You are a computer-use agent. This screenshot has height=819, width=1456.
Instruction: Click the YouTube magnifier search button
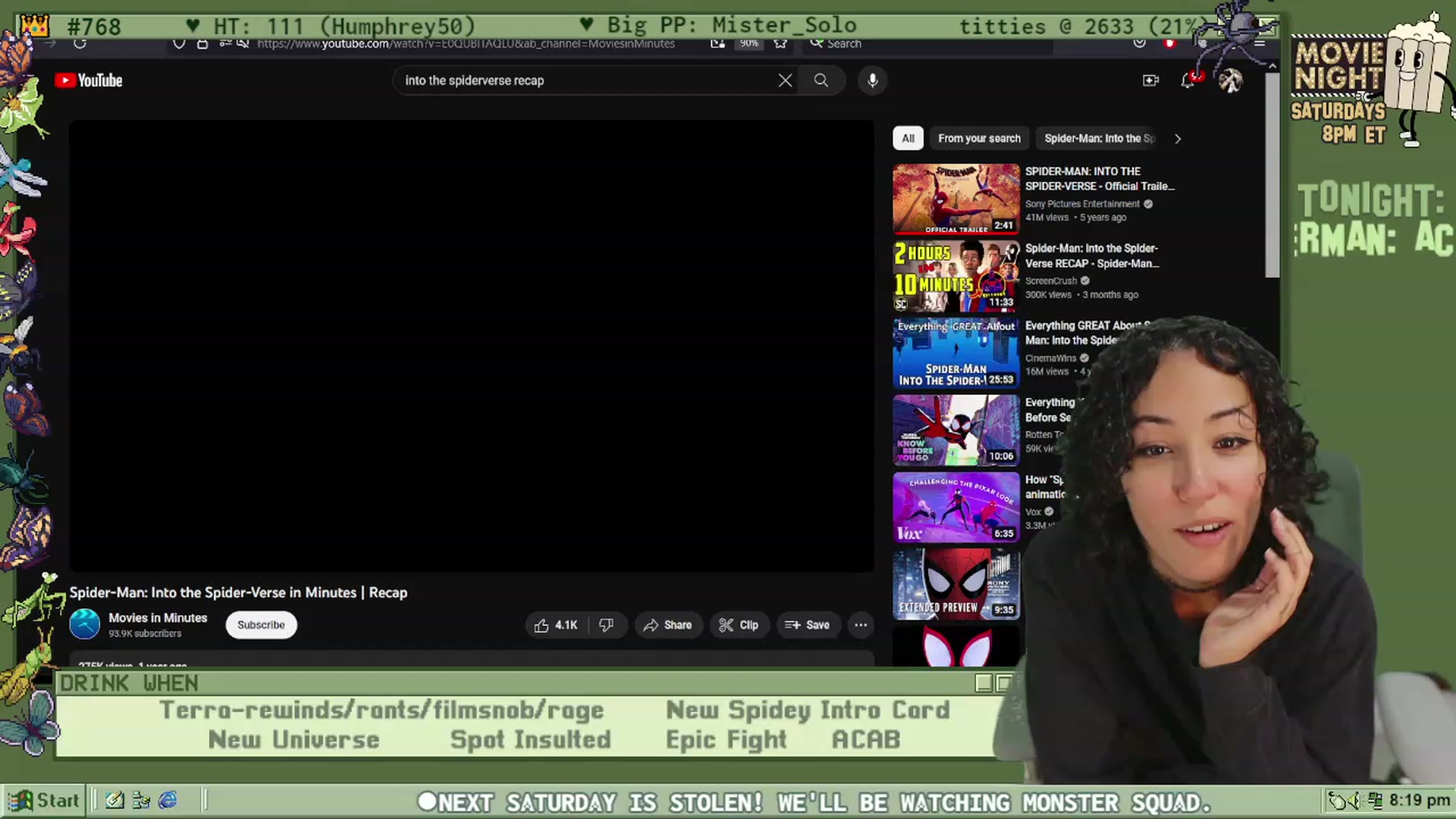point(821,80)
